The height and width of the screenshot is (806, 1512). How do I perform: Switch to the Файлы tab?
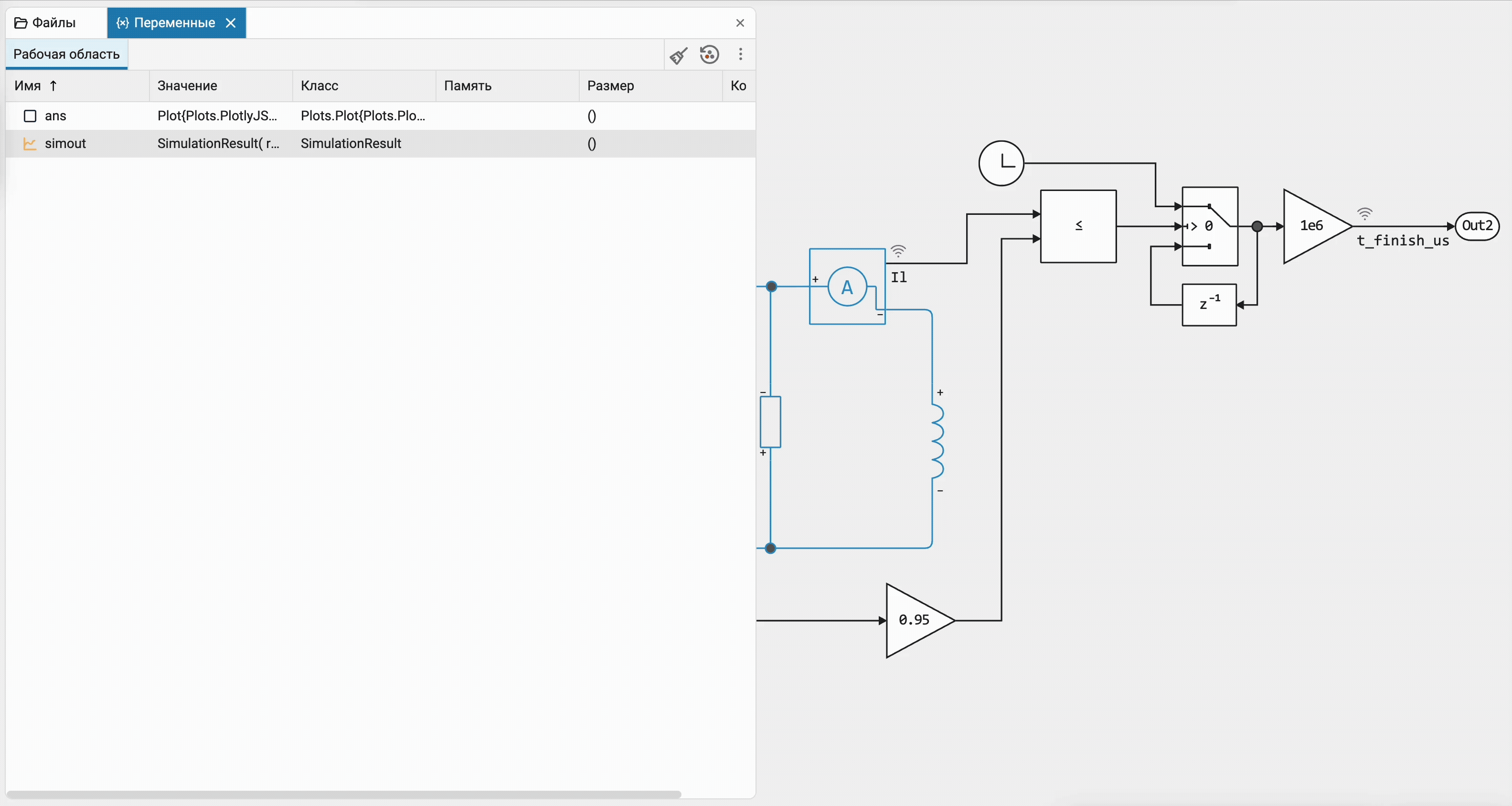coord(46,23)
